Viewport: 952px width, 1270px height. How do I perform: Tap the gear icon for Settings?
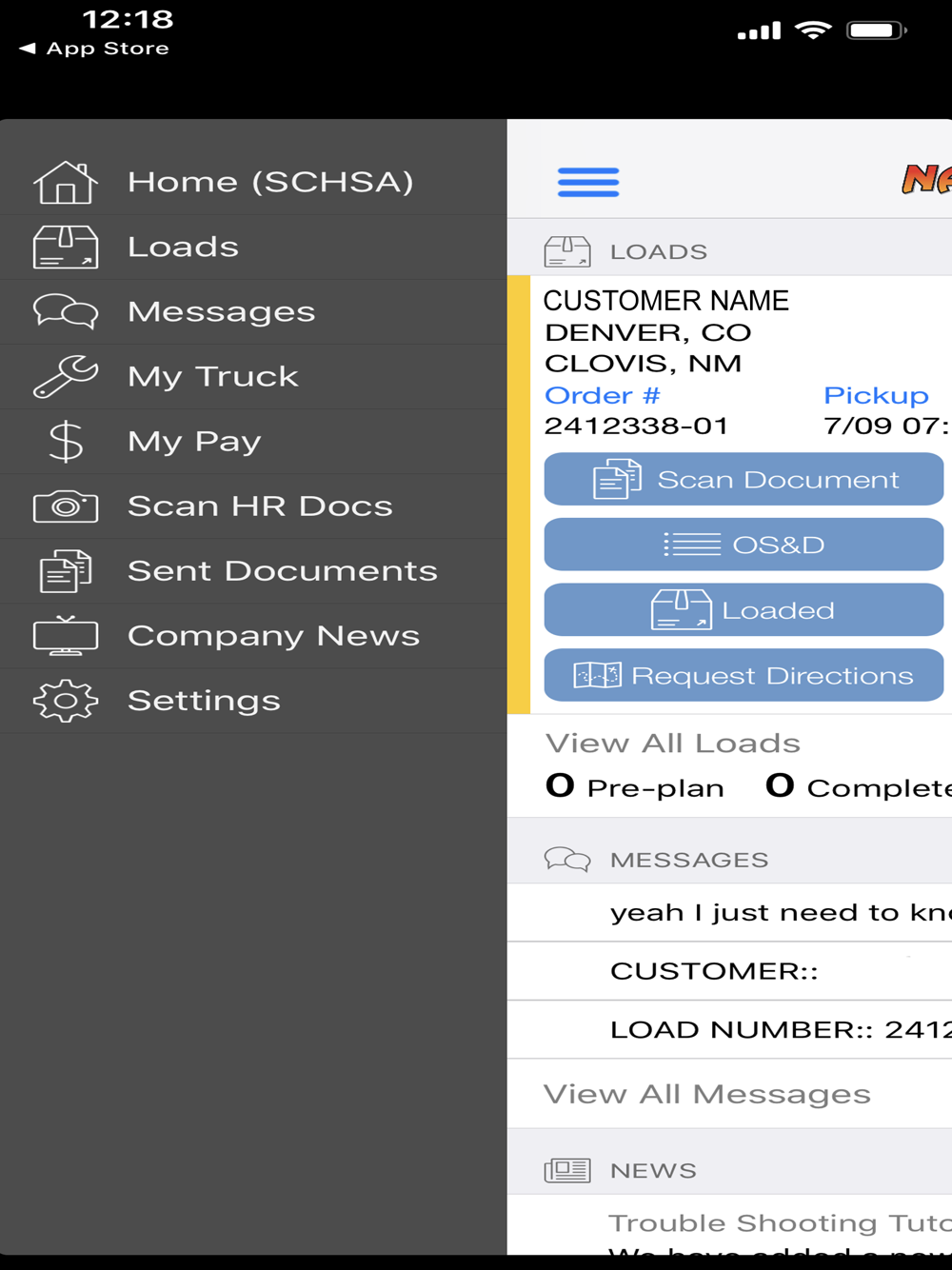(x=66, y=701)
